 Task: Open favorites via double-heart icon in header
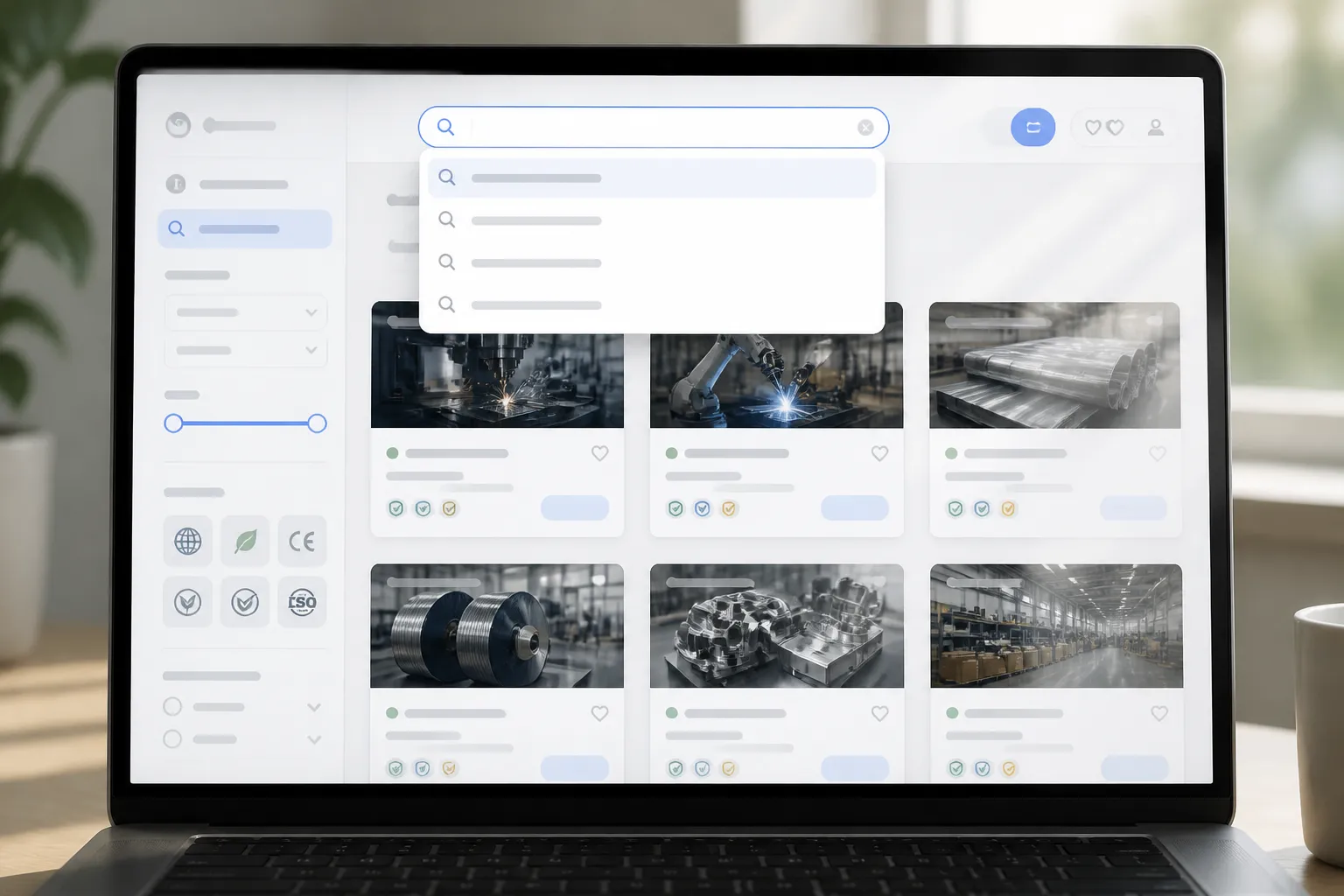click(1104, 128)
